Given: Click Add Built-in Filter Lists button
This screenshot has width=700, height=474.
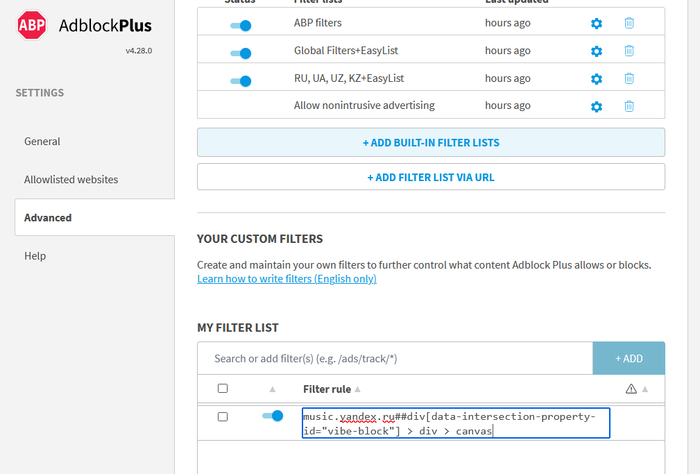Looking at the screenshot, I should [x=431, y=142].
